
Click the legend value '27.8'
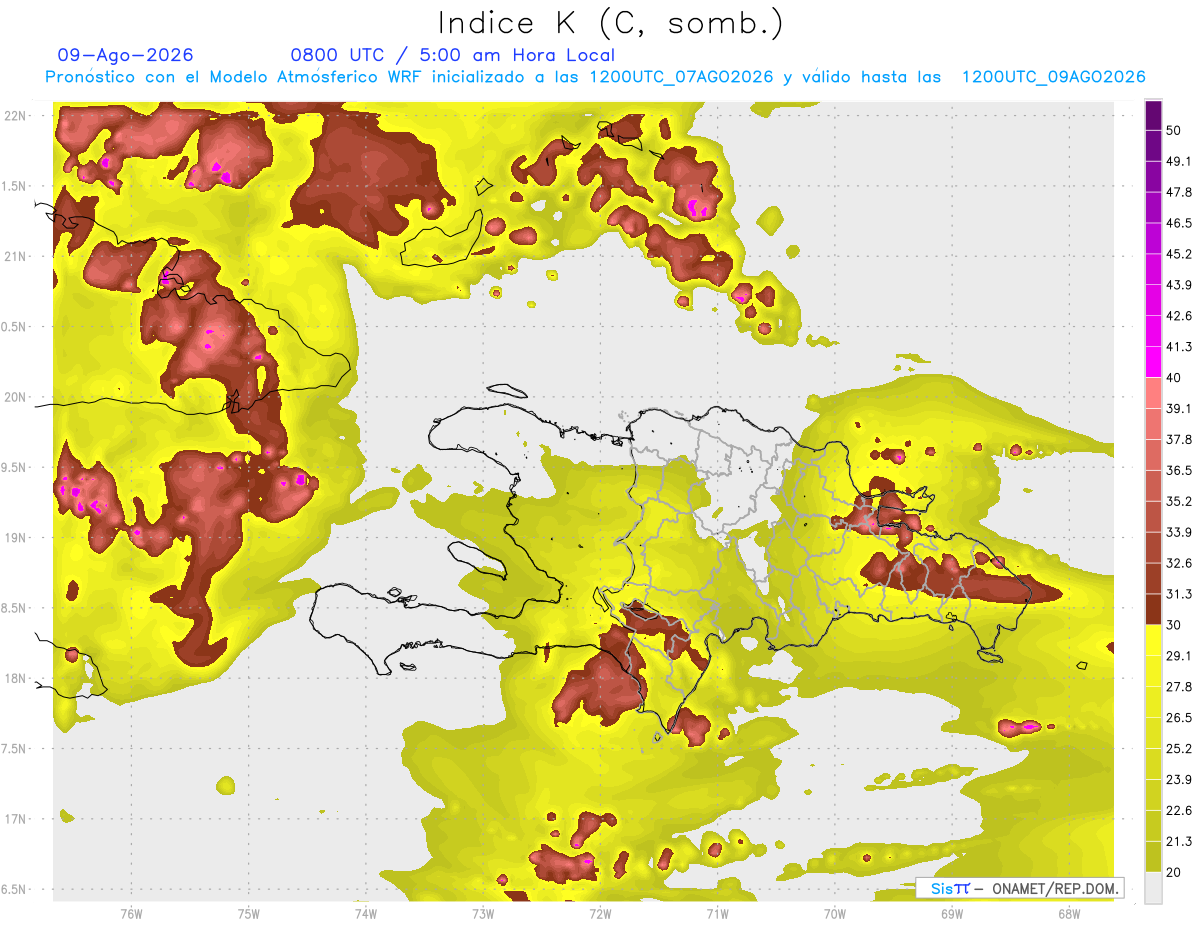(1179, 686)
